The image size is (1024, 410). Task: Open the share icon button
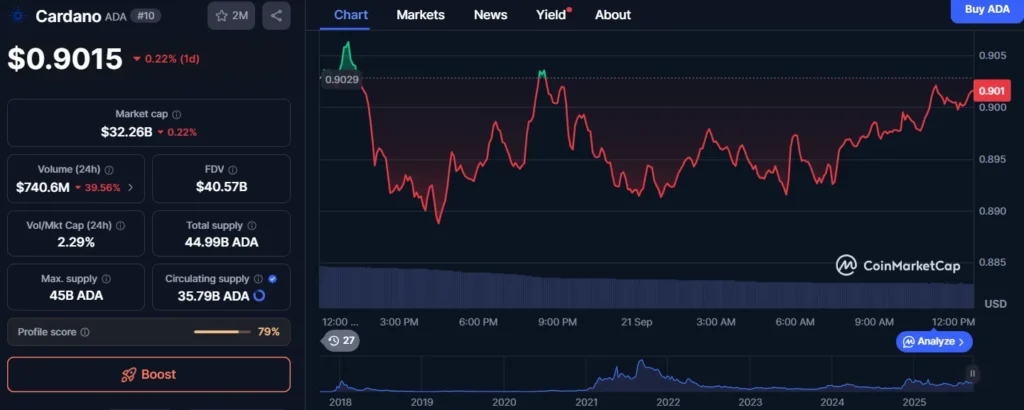(x=276, y=16)
